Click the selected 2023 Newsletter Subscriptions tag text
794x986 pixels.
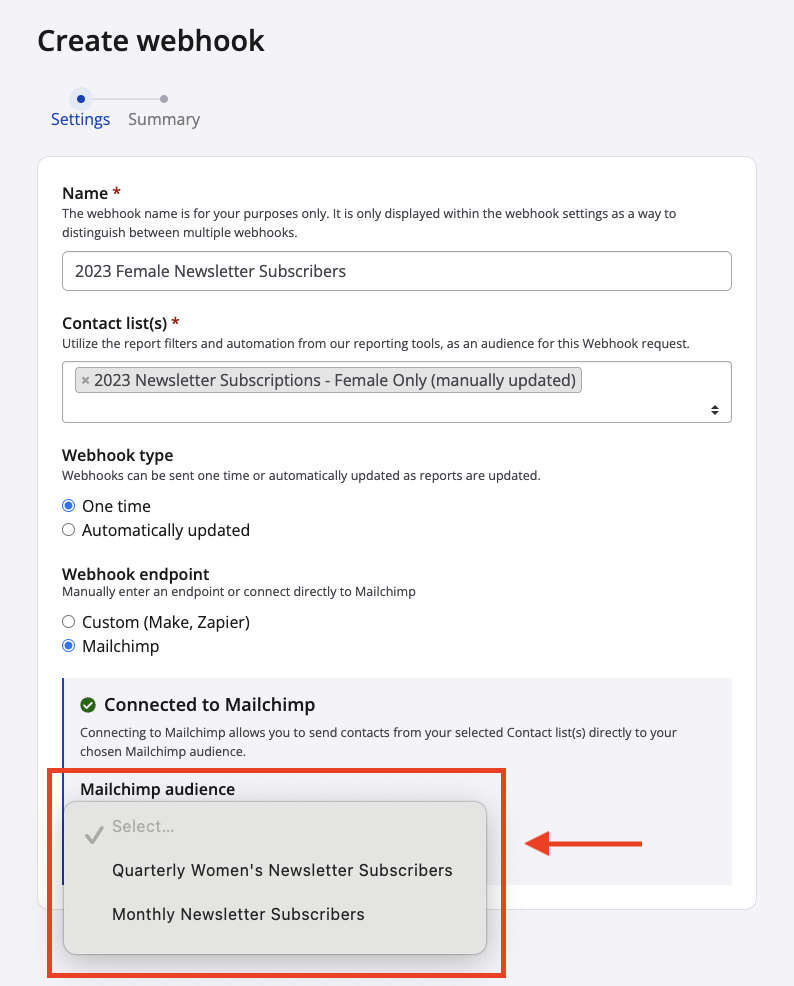point(335,380)
